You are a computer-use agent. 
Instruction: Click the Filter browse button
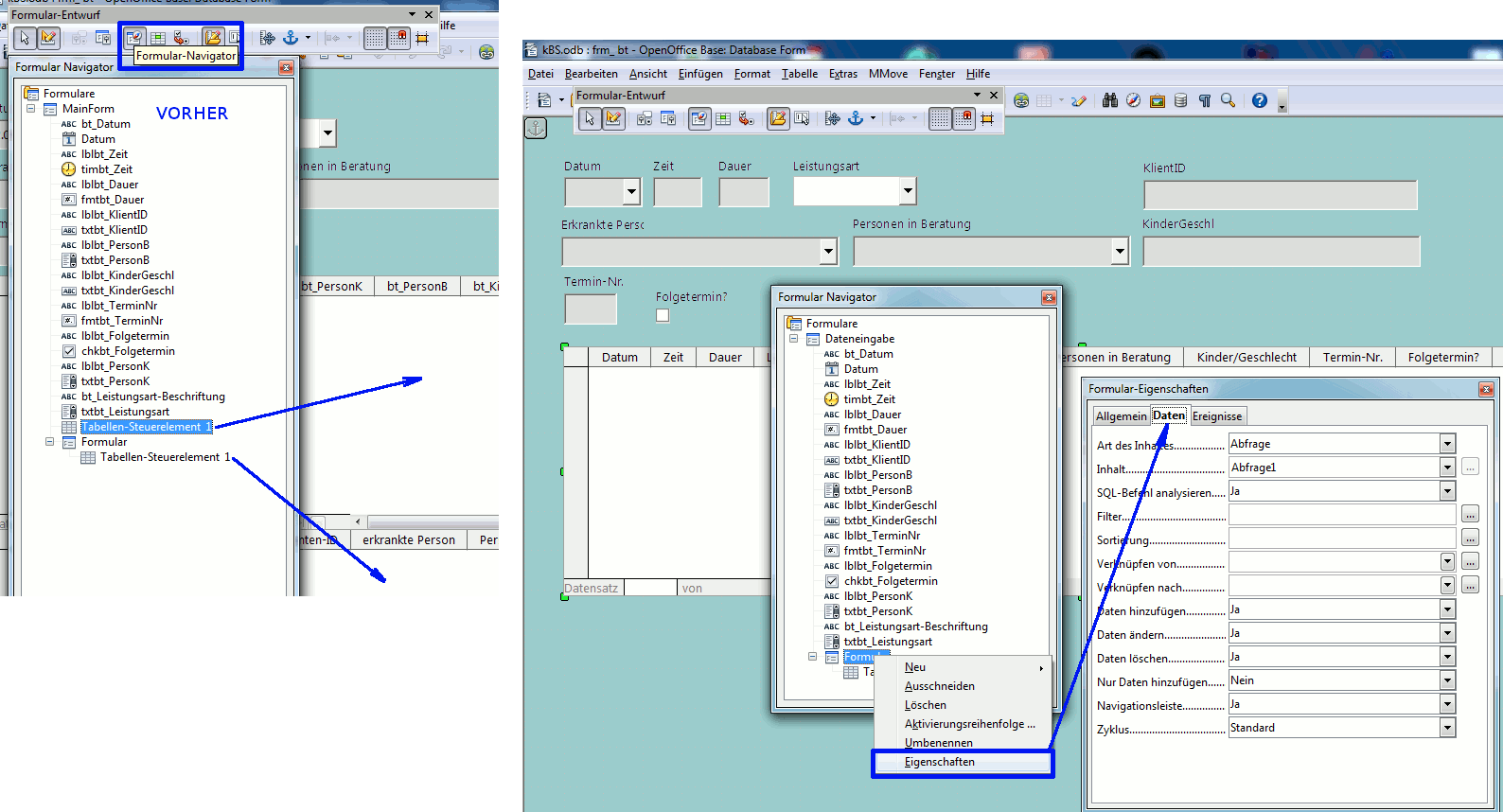click(1470, 515)
